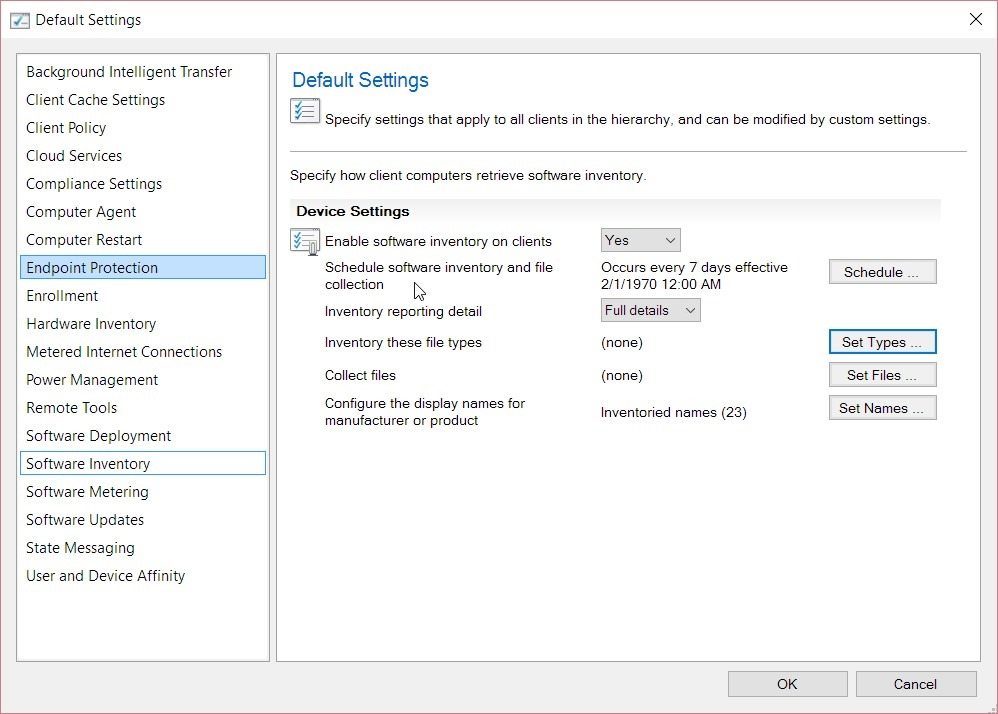Click the 'Specify settings that apply to all clients' description
This screenshot has width=998, height=714.
pyautogui.click(x=628, y=120)
